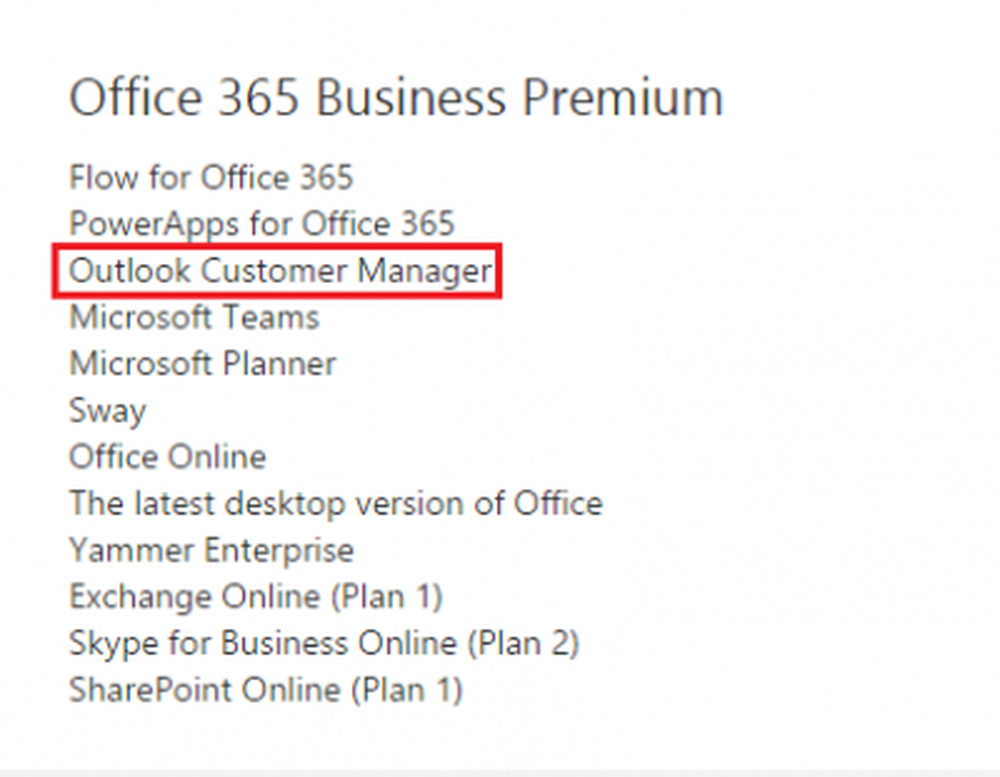Select Microsoft Teams in the list
The height and width of the screenshot is (777, 1000).
pyautogui.click(x=194, y=317)
